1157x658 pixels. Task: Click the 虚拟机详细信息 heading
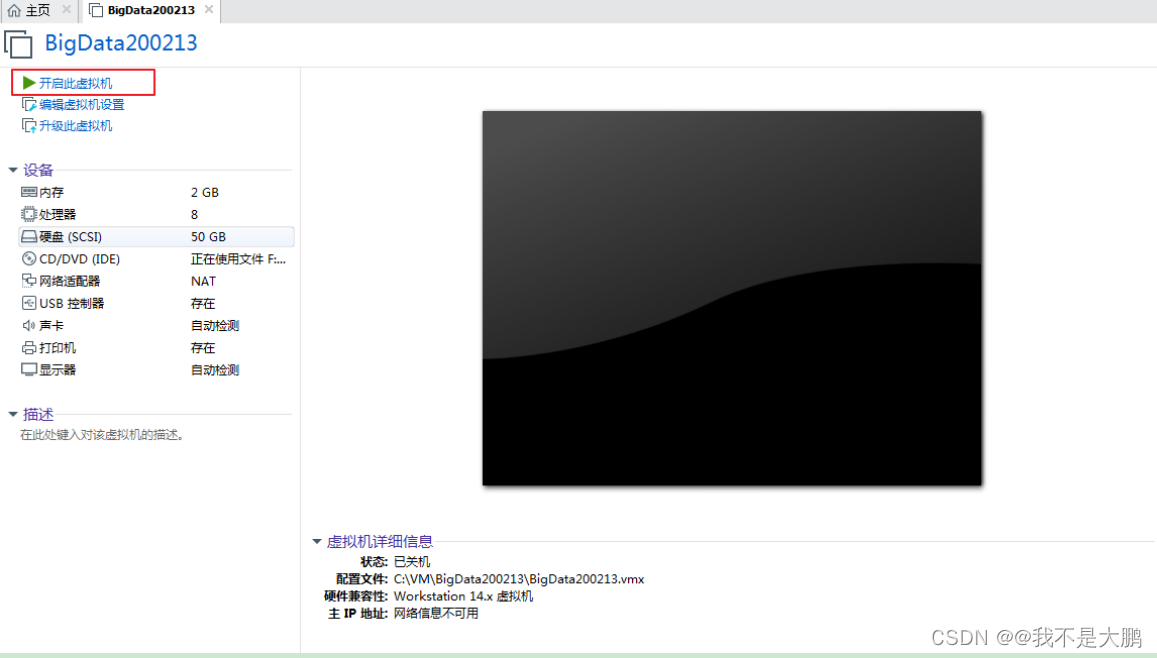[379, 542]
